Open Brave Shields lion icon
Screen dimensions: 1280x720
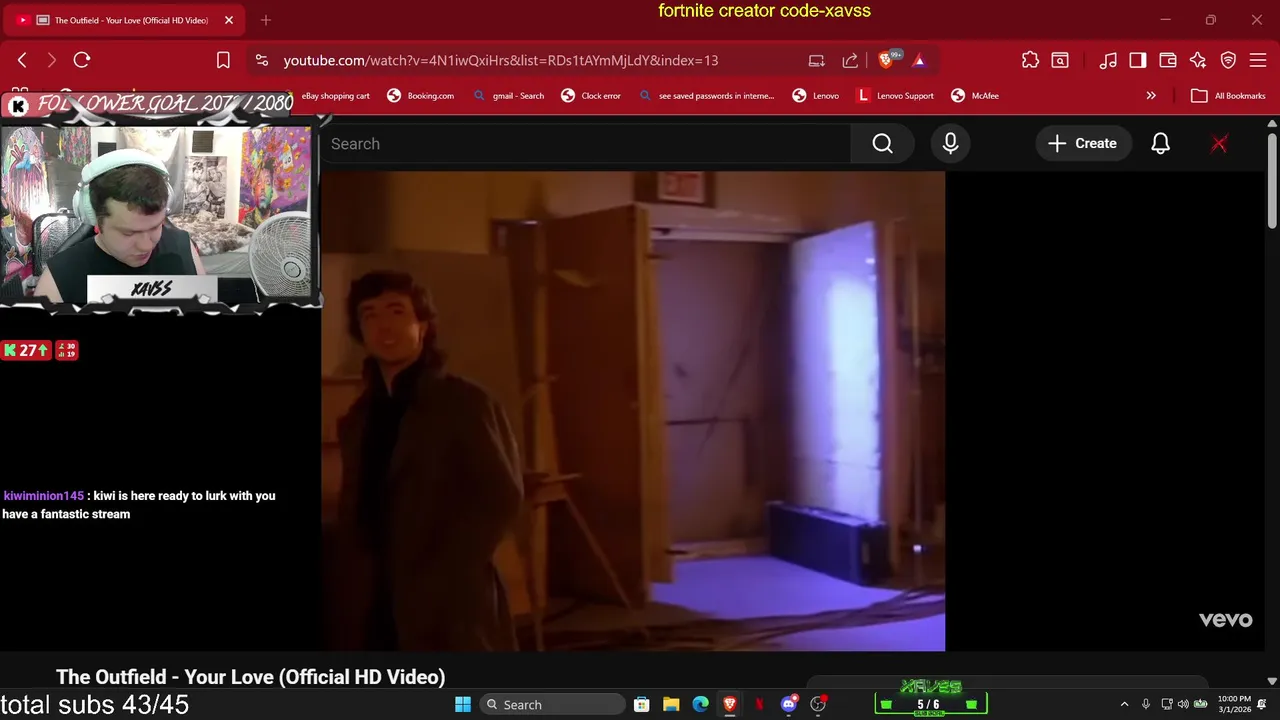tap(885, 60)
